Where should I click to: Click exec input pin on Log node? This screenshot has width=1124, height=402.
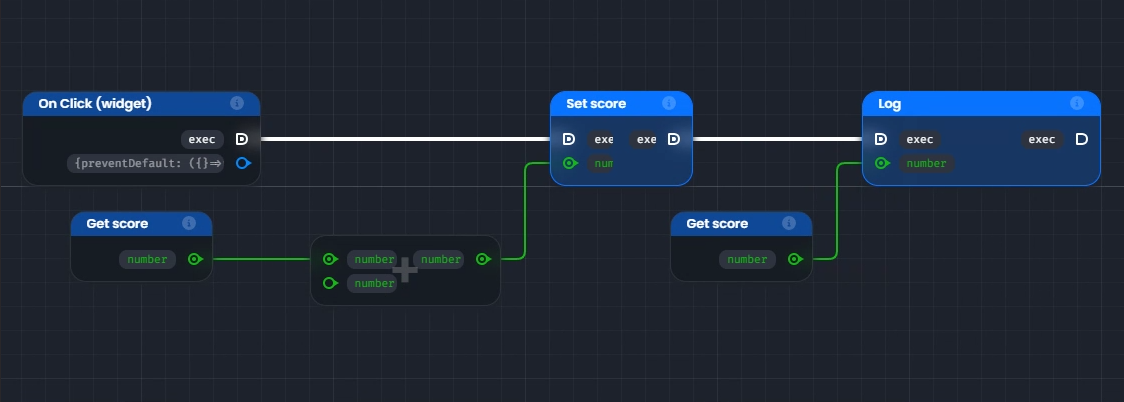pos(881,139)
